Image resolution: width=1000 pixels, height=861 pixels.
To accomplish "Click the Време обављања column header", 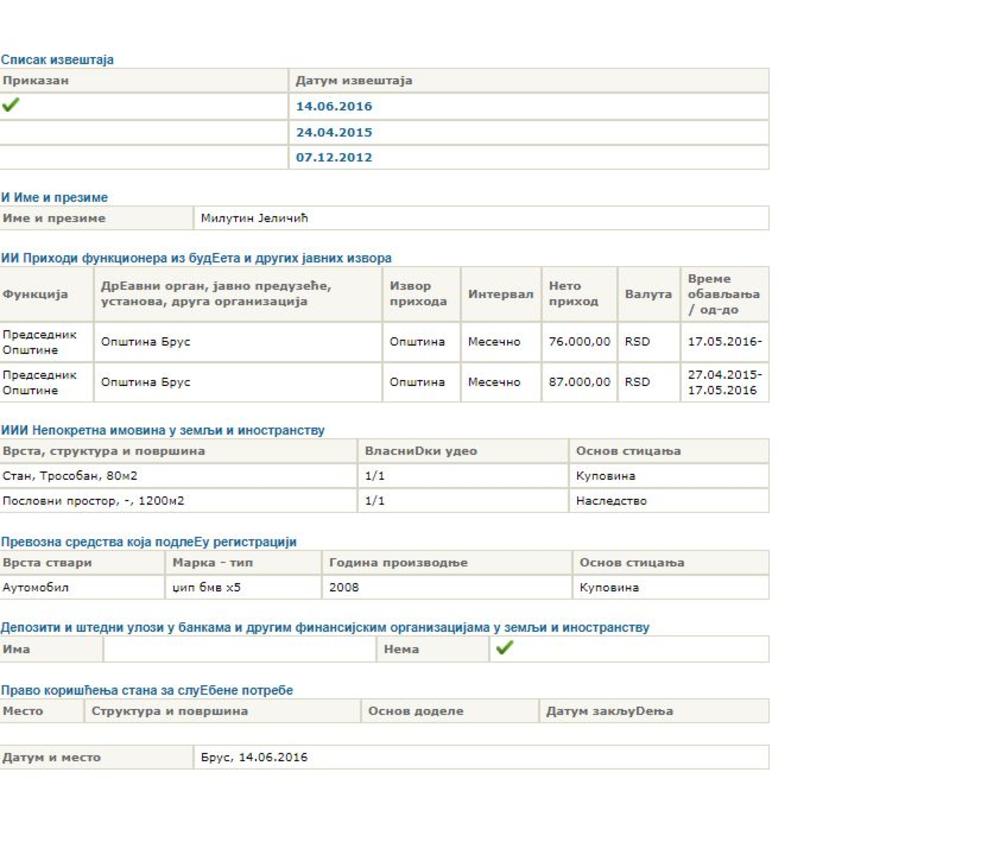I will [723, 294].
